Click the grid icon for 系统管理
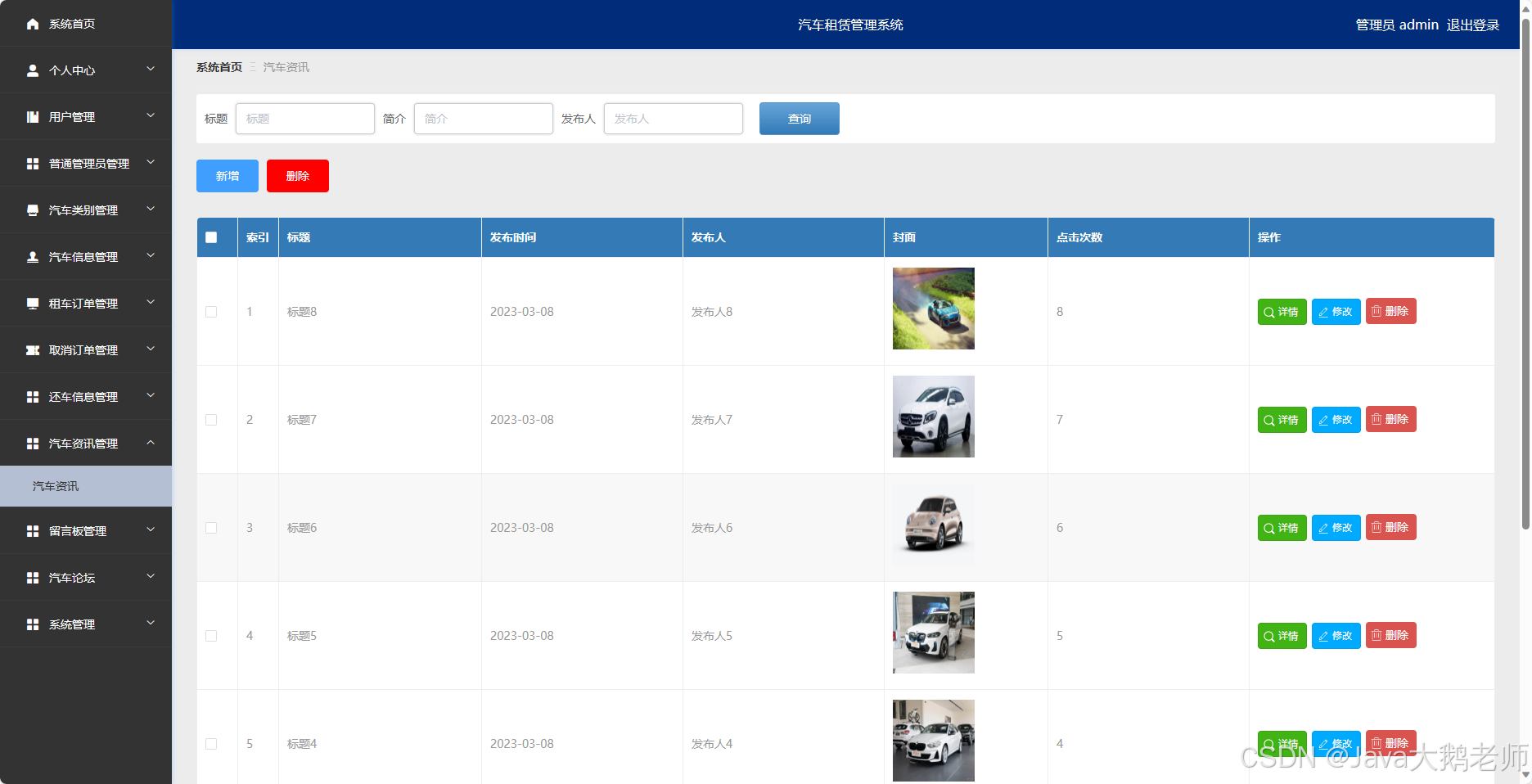Viewport: 1532px width, 784px height. (x=33, y=624)
